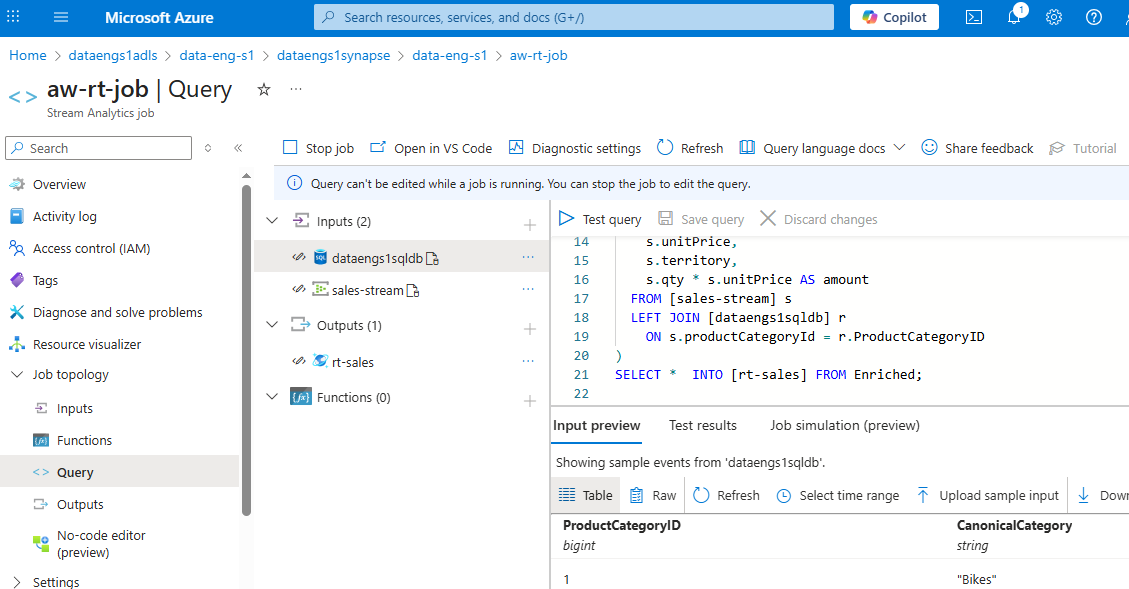The width and height of the screenshot is (1129, 589).
Task: Open Tags in the resource menu
Action: click(45, 280)
